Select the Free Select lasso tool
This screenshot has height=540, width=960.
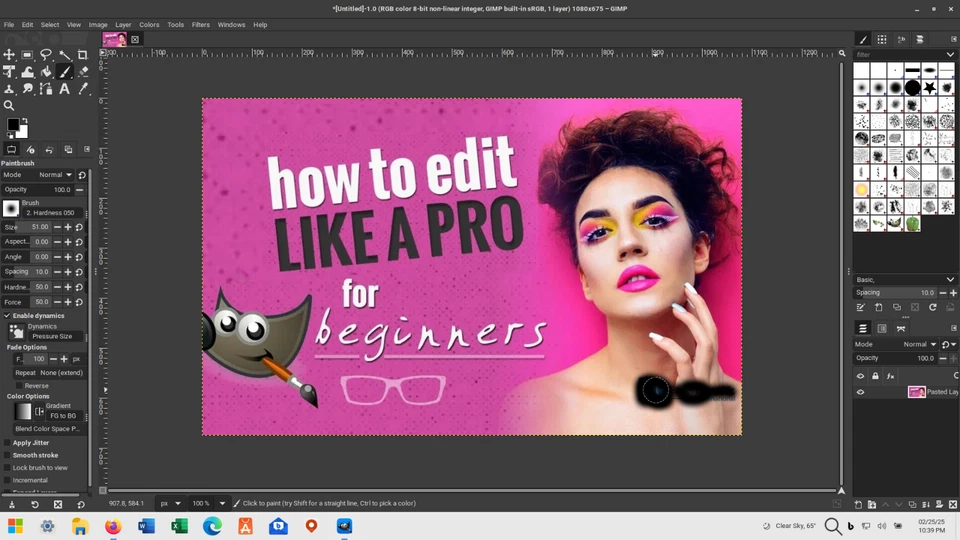pos(46,55)
